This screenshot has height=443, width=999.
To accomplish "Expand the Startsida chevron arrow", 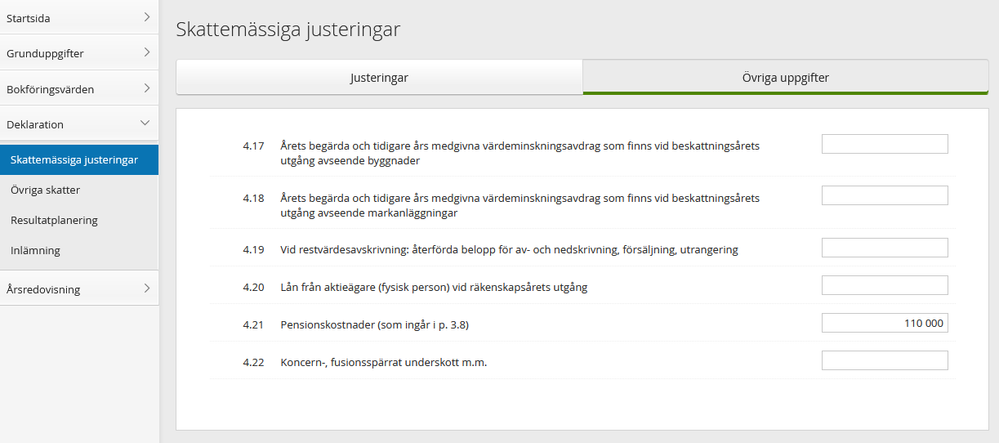I will [x=146, y=17].
